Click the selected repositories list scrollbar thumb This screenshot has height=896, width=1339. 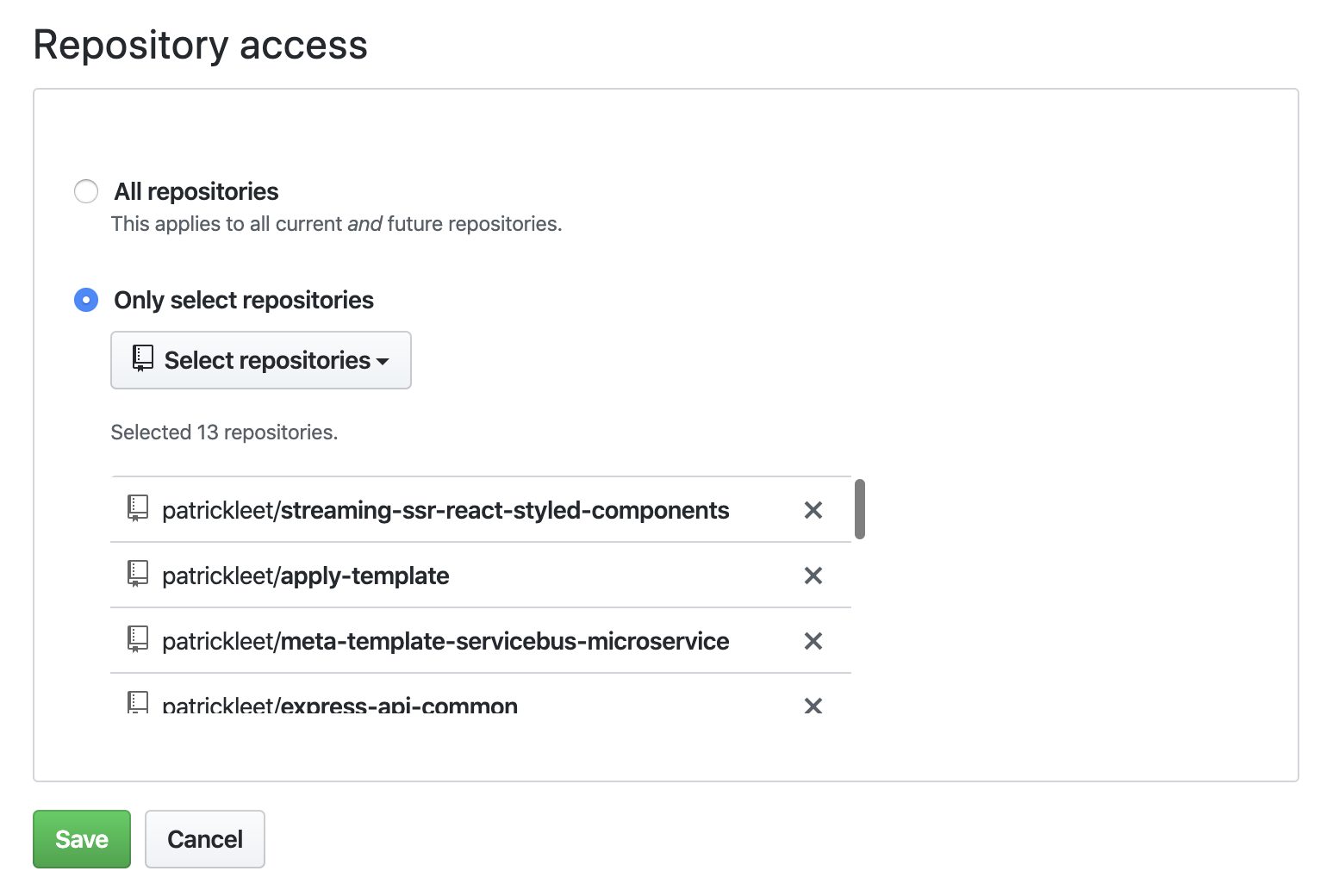pos(859,509)
